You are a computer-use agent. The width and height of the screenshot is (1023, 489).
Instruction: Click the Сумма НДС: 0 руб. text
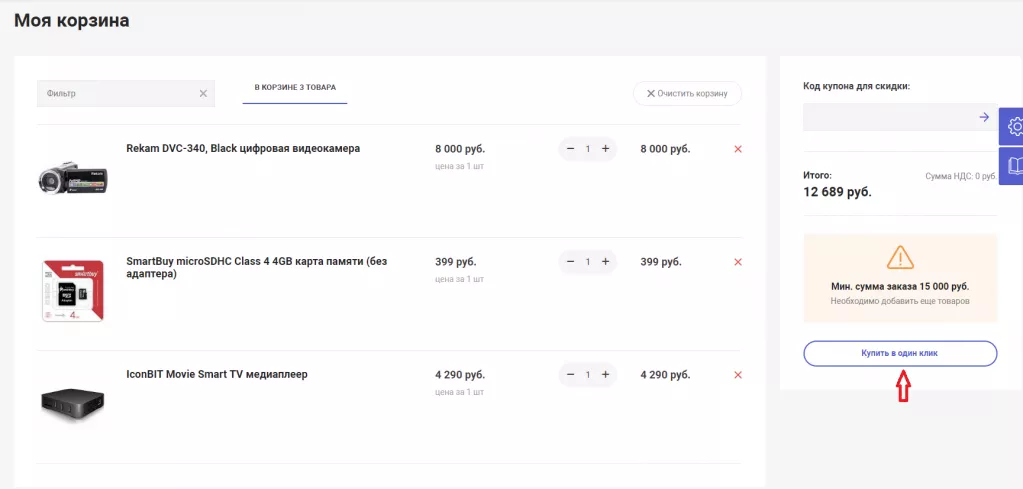tap(961, 177)
